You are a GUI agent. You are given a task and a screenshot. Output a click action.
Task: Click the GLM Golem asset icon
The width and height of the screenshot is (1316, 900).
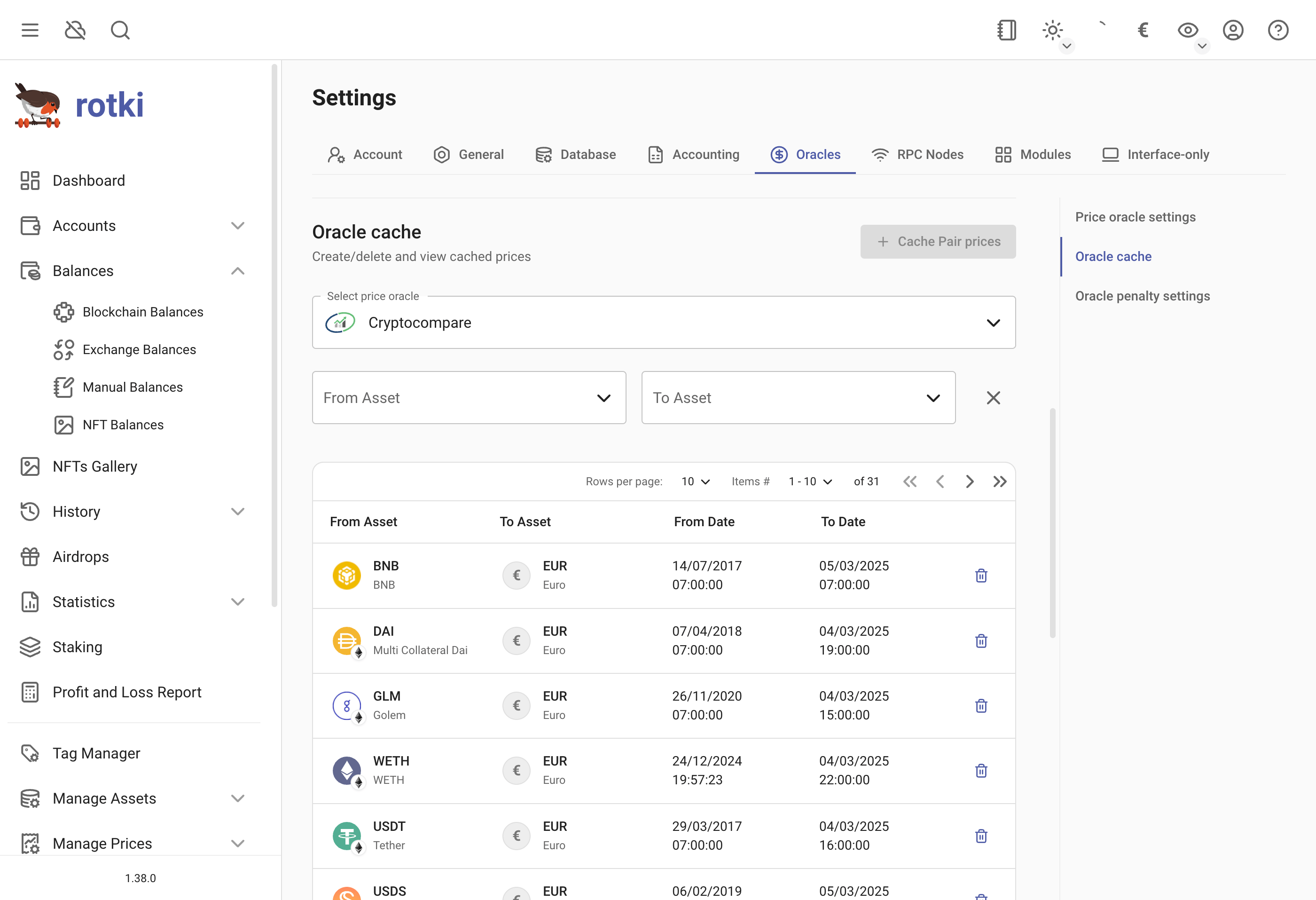click(x=346, y=706)
